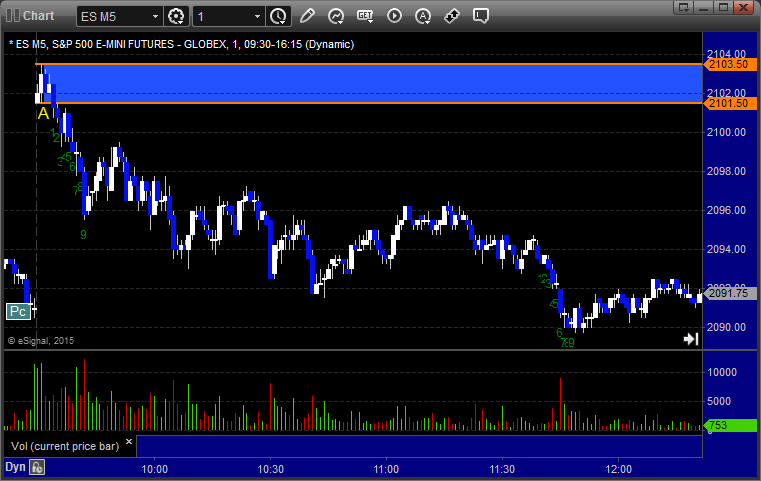Click the 11:00 time axis label
761x481 pixels.
tap(386, 469)
